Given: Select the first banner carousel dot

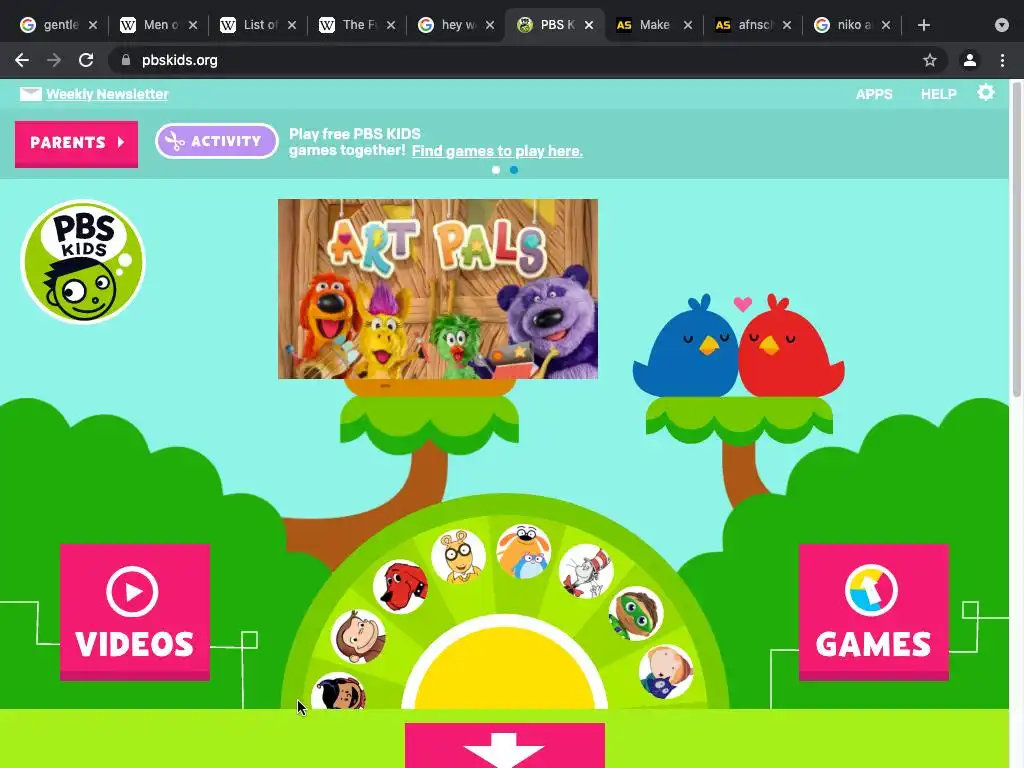Looking at the screenshot, I should (x=496, y=170).
